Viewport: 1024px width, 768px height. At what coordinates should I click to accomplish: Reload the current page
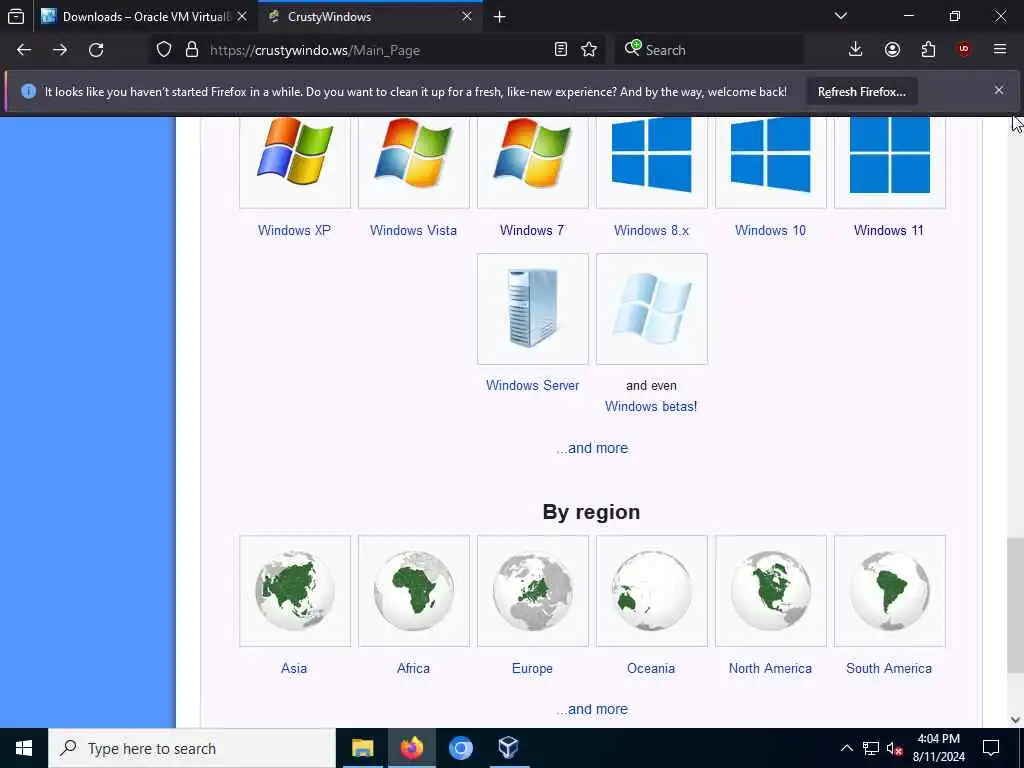96,50
